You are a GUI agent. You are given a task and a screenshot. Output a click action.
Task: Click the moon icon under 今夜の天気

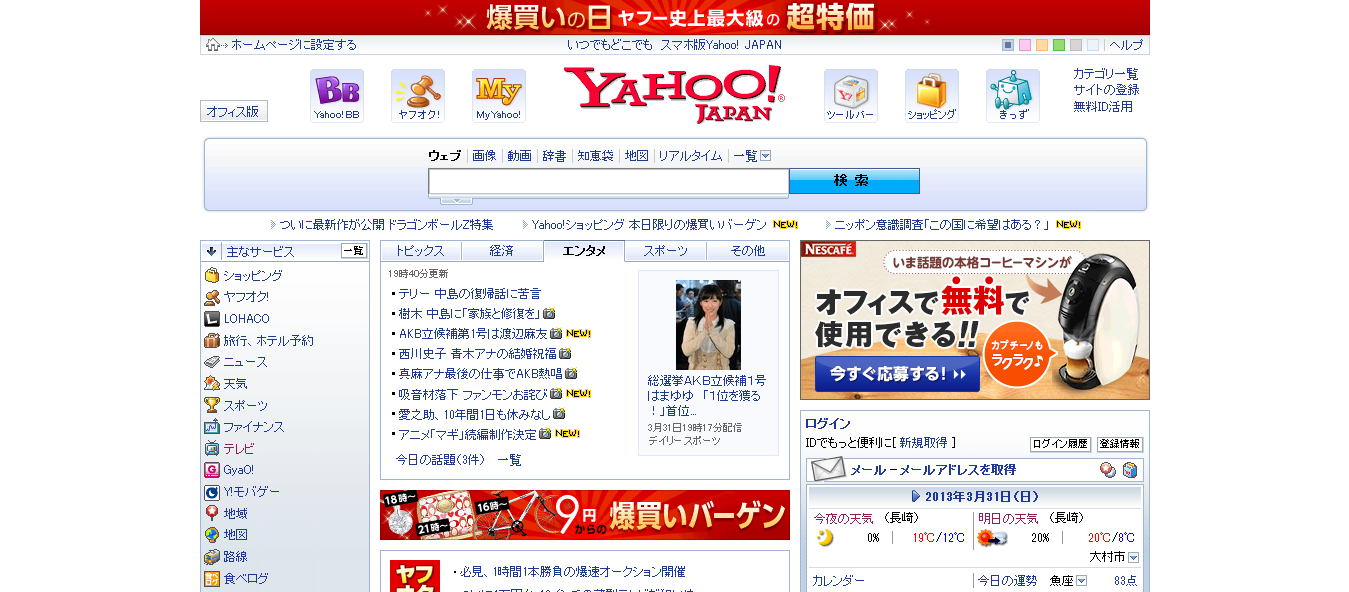825,538
